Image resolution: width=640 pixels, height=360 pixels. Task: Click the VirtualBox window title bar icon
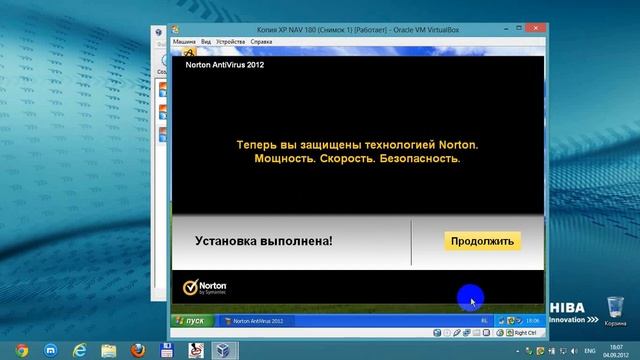click(176, 29)
